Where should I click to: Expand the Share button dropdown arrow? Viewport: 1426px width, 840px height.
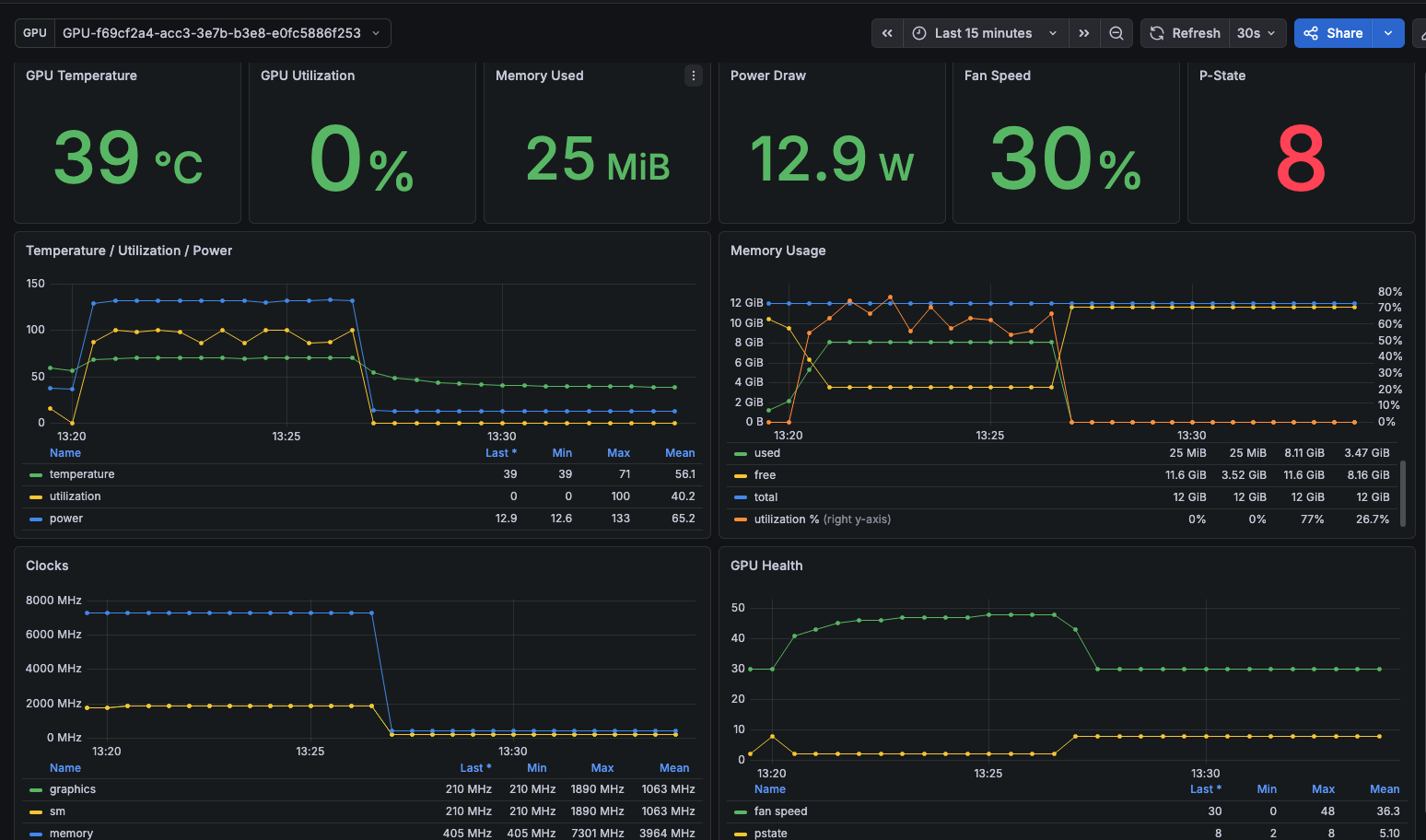[x=1388, y=33]
